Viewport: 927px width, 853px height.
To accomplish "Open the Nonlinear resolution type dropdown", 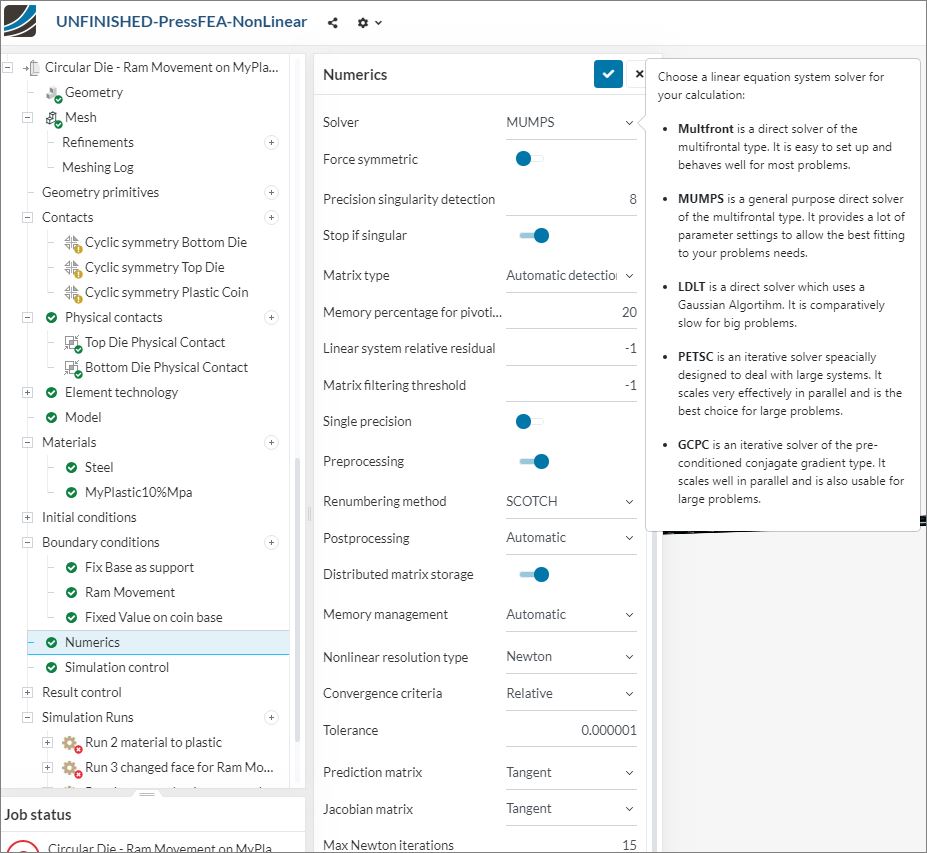I will point(570,657).
